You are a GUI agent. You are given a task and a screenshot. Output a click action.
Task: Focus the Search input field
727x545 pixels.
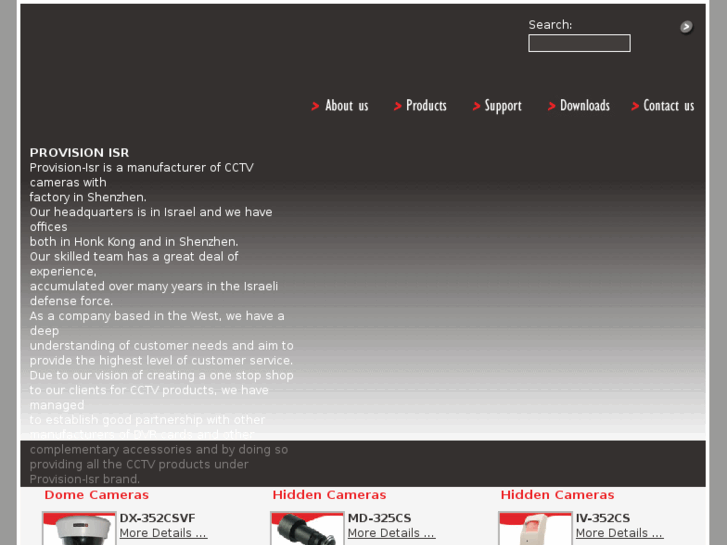tap(579, 43)
